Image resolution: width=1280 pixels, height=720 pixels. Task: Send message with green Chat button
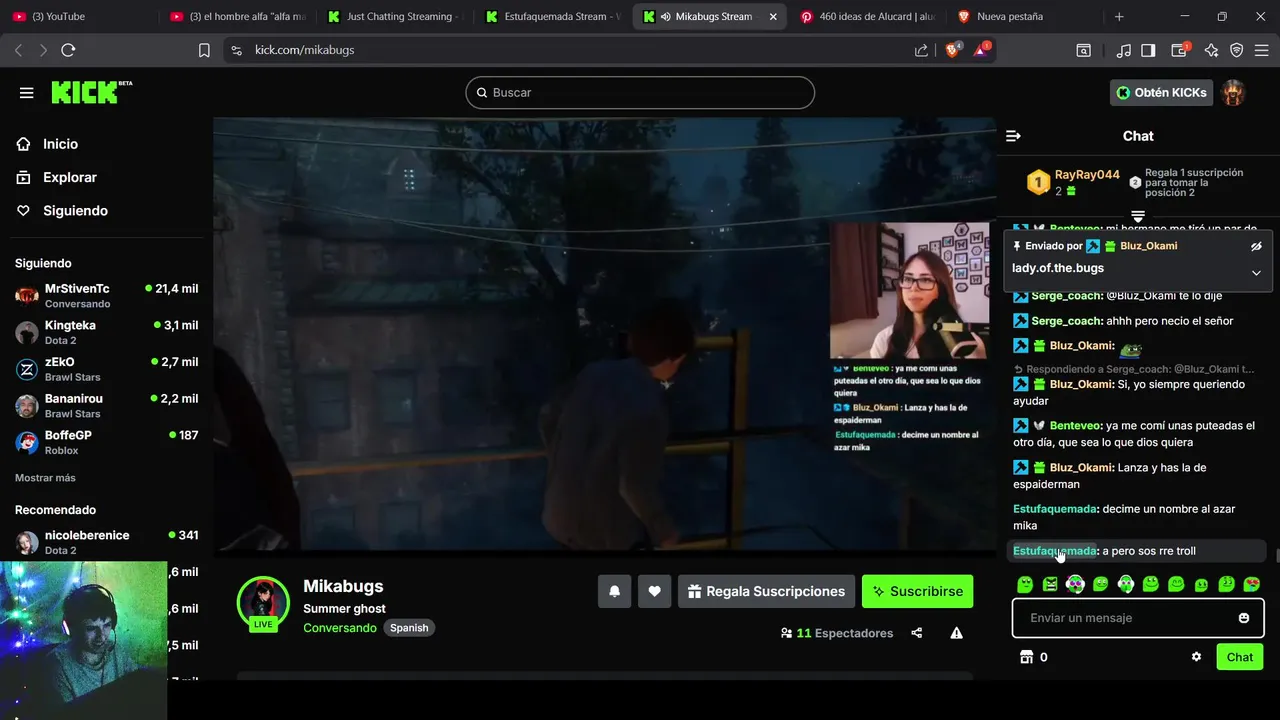(x=1240, y=657)
